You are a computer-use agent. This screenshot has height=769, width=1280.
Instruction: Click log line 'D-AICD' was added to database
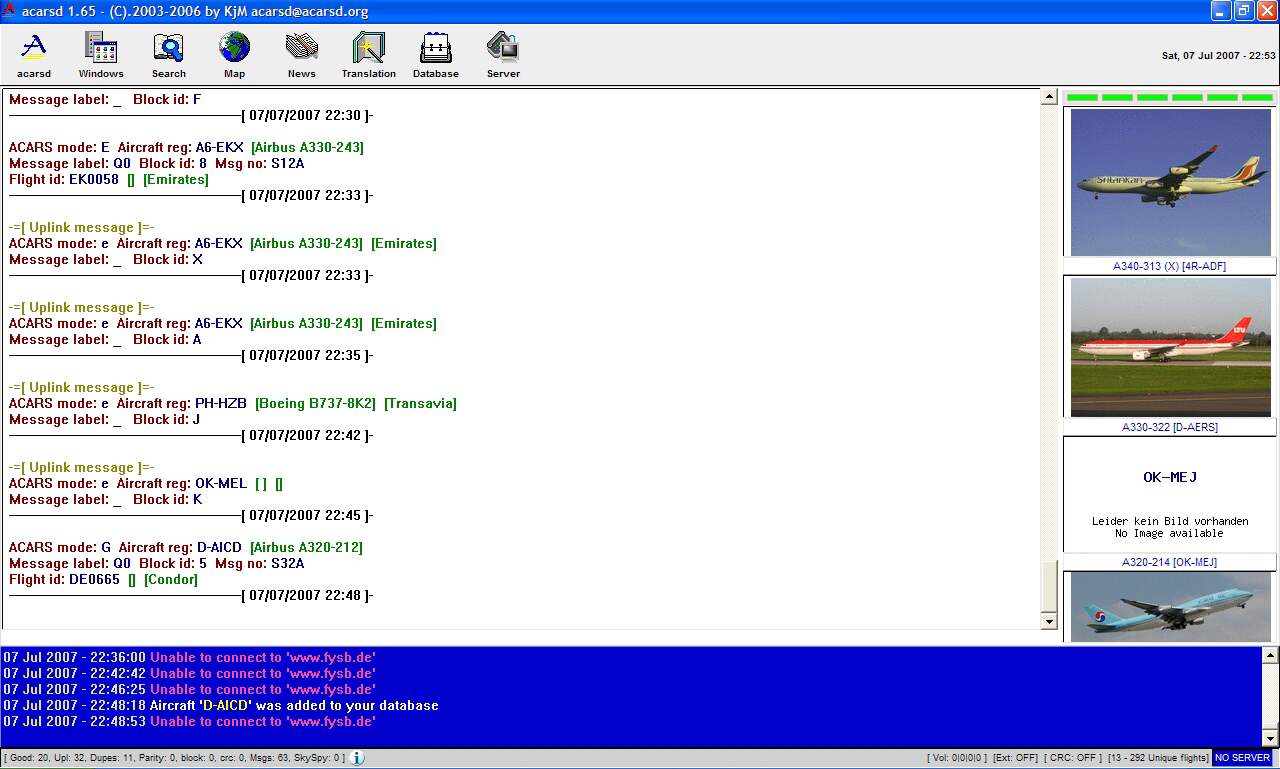point(221,705)
